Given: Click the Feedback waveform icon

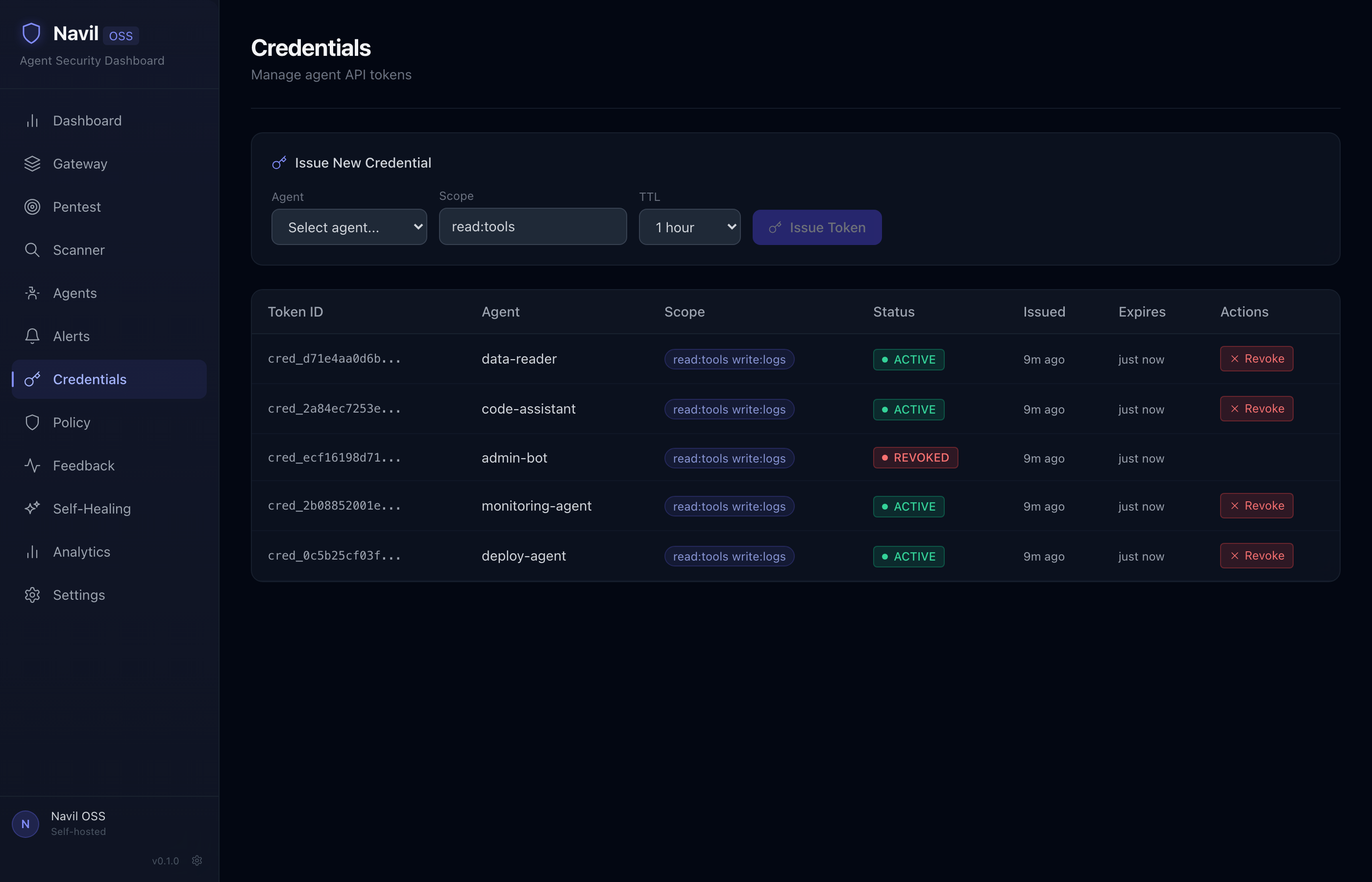Looking at the screenshot, I should coord(32,465).
